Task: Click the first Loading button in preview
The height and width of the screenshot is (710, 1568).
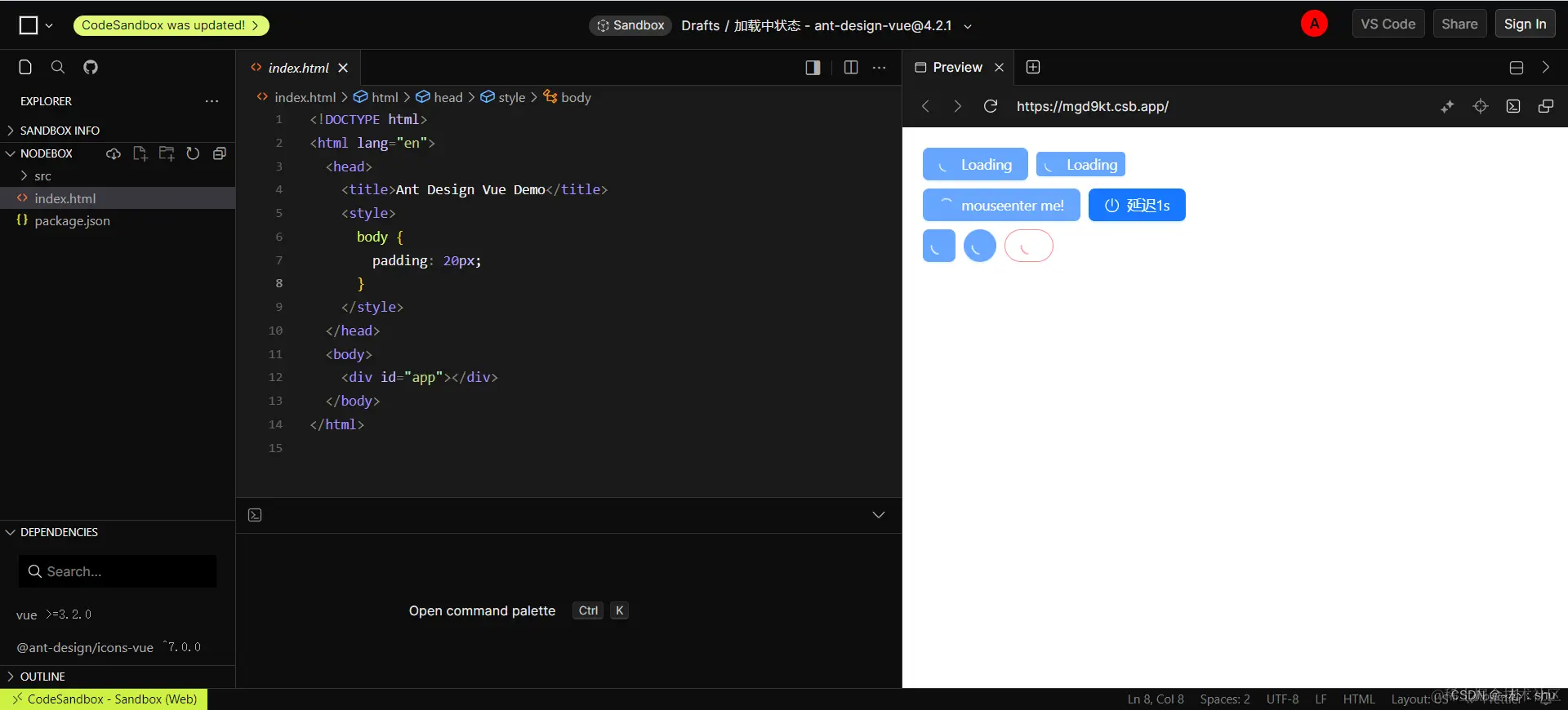Action: coord(975,164)
